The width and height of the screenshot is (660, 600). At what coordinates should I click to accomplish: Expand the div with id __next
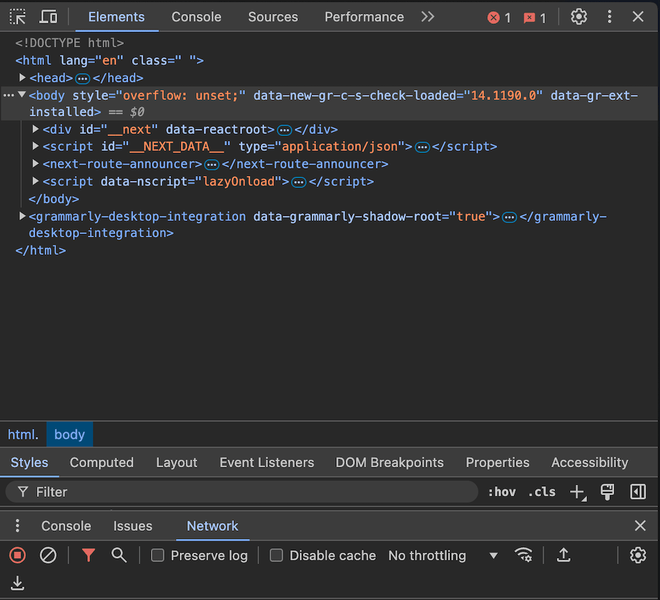click(37, 129)
